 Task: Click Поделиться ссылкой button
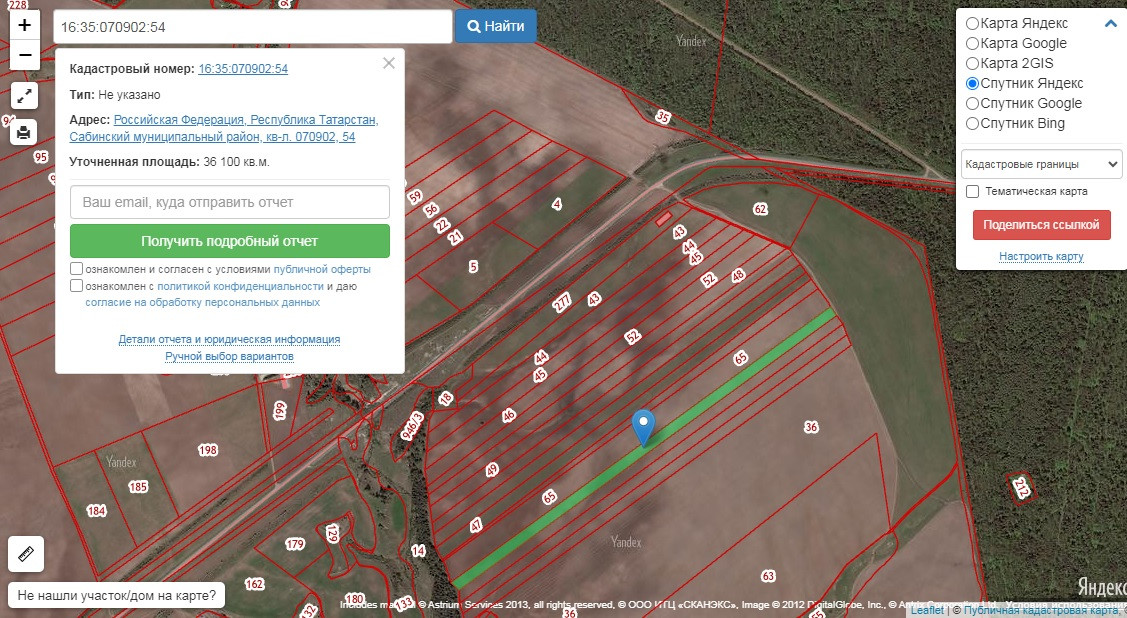1041,225
